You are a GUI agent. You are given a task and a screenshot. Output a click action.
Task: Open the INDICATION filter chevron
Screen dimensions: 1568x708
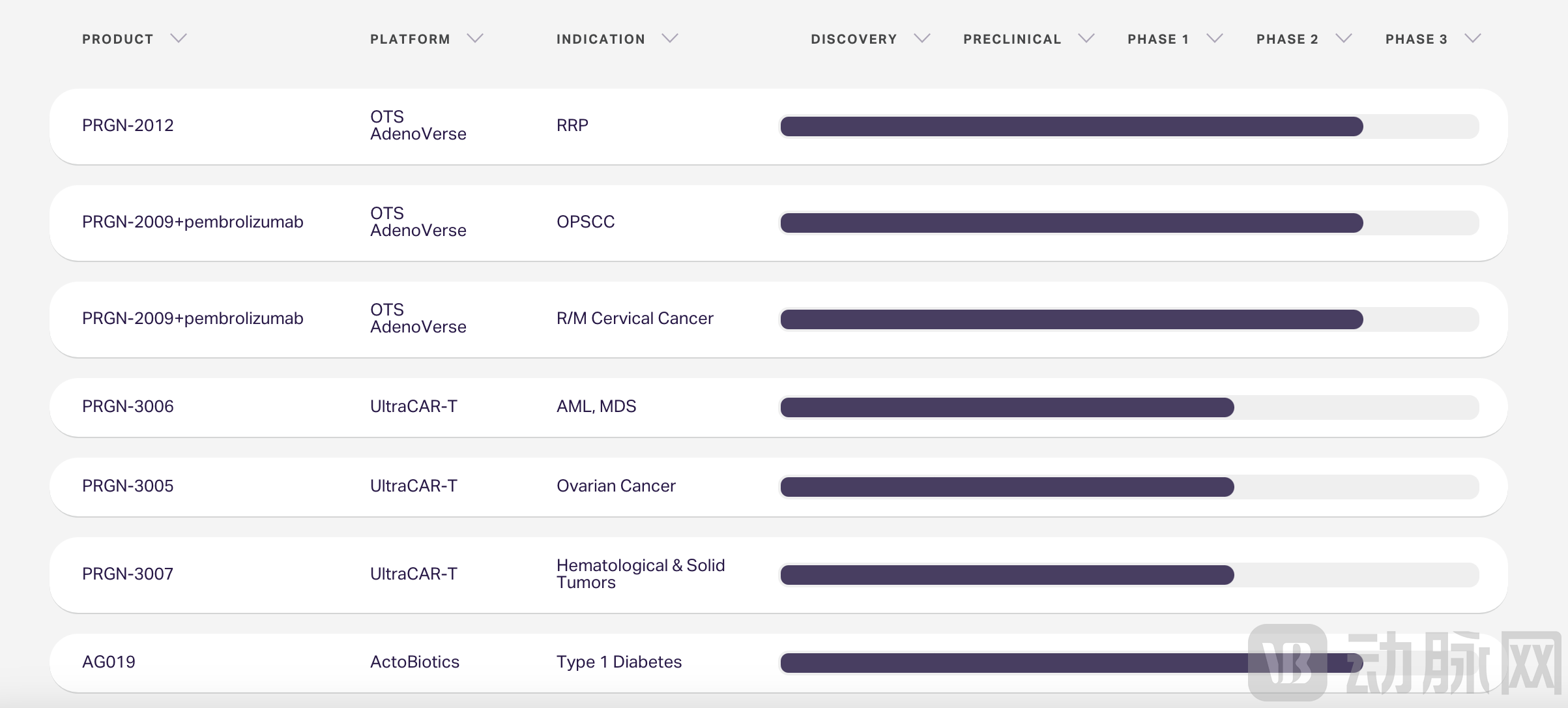click(x=670, y=38)
